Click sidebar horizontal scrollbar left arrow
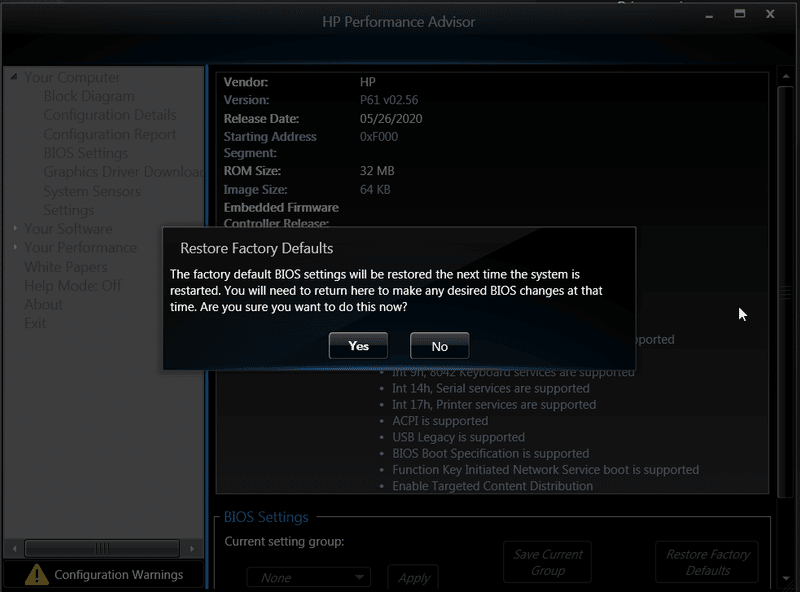This screenshot has width=800, height=592. (x=14, y=549)
